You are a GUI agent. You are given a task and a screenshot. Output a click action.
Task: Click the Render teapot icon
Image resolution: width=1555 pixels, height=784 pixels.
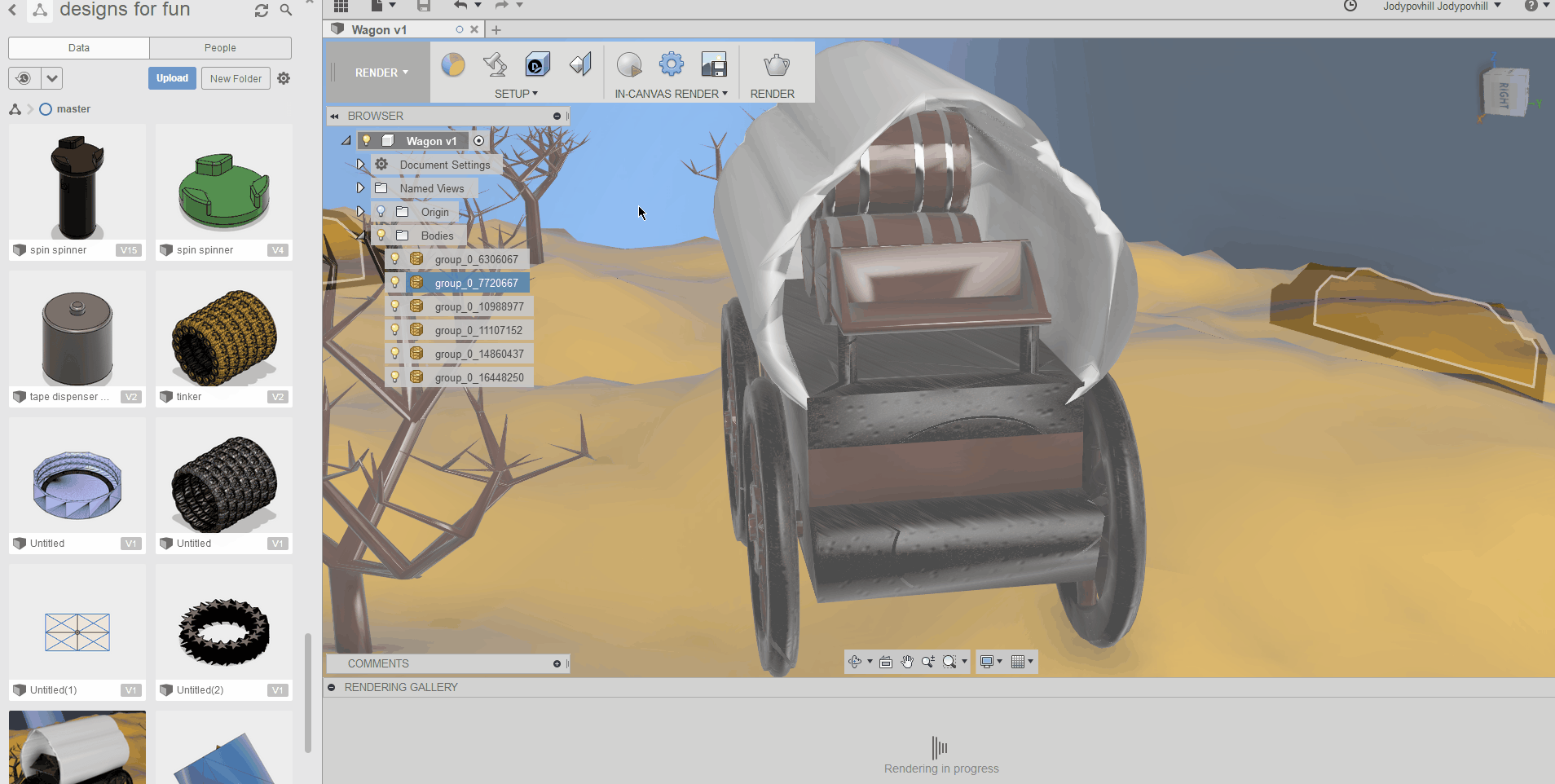click(x=773, y=64)
